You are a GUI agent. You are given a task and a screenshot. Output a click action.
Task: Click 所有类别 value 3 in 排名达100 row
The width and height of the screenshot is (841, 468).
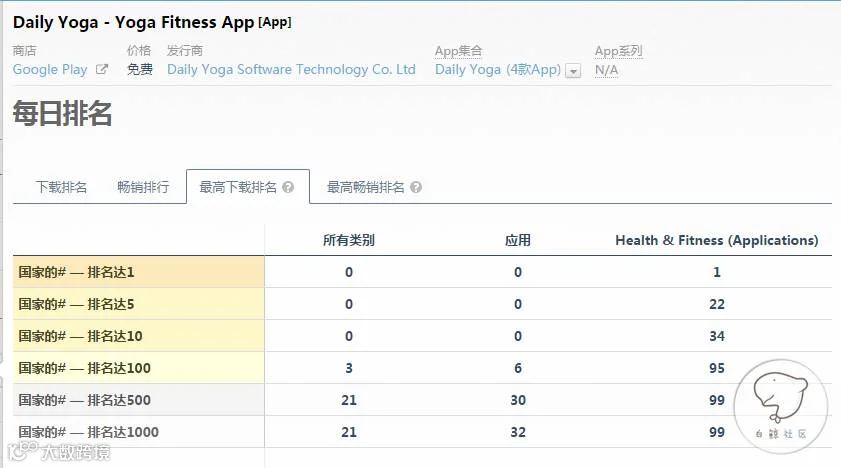[349, 368]
